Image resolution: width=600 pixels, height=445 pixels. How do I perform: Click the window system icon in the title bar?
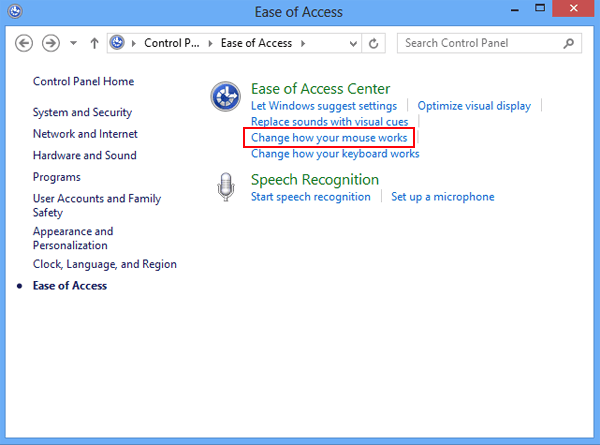[x=15, y=11]
